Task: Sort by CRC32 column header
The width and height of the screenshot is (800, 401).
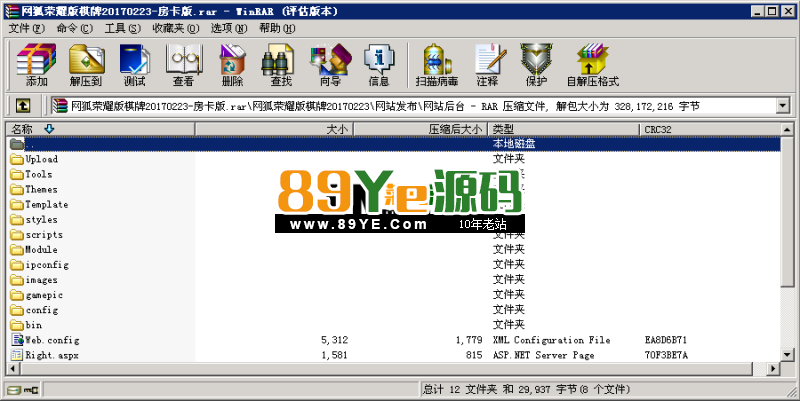Action: (x=710, y=129)
